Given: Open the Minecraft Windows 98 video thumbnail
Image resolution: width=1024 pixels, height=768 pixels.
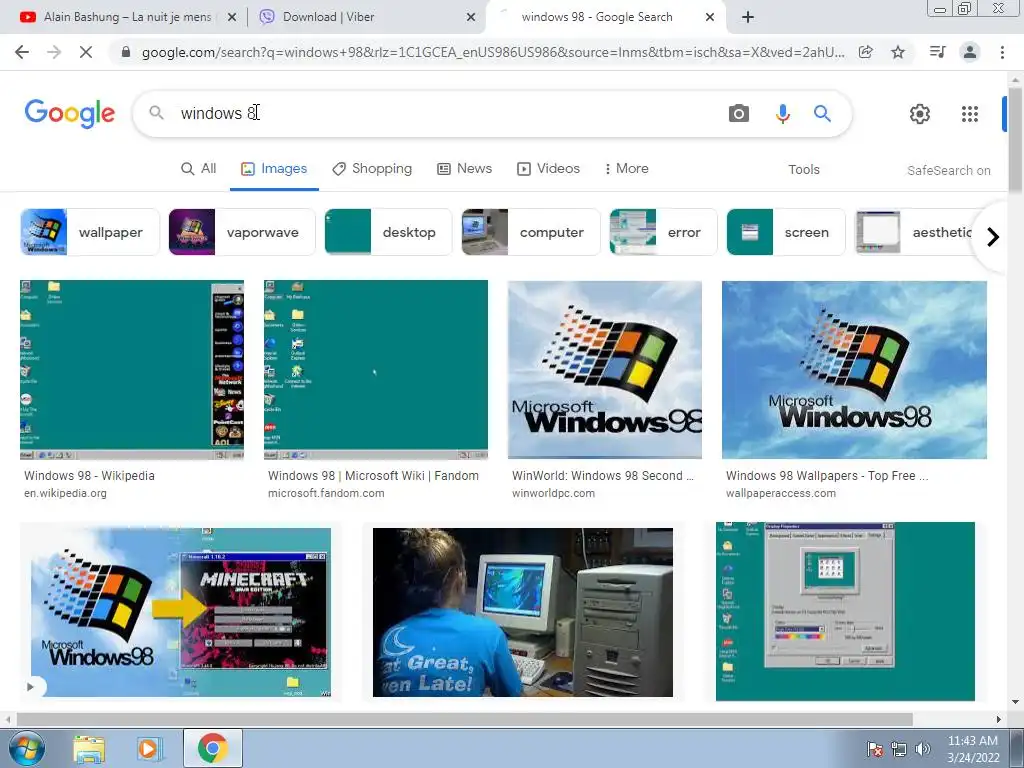Looking at the screenshot, I should click(181, 612).
